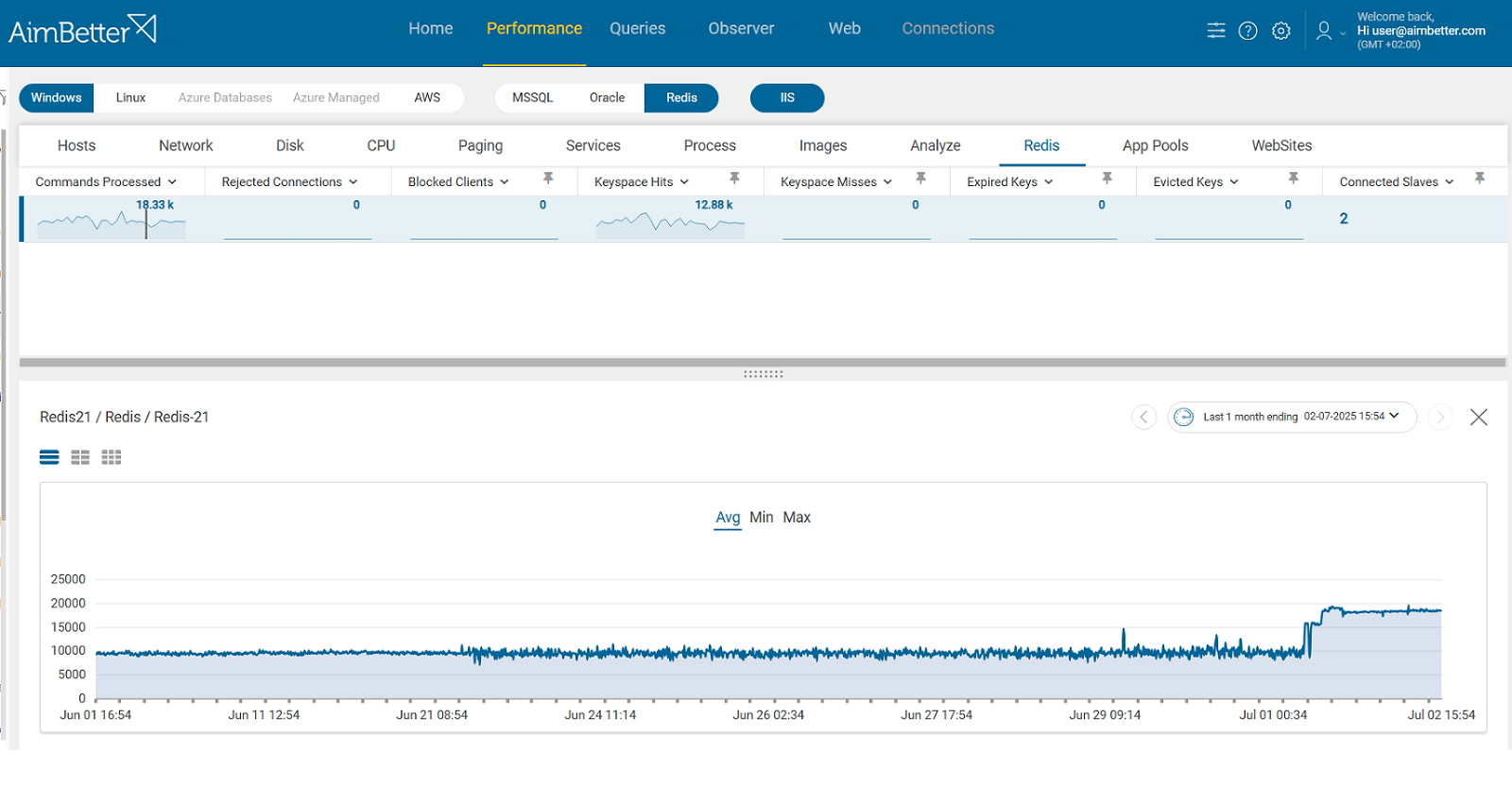The width and height of the screenshot is (1512, 803).
Task: Open the user account dropdown chevron
Action: [x=1343, y=34]
